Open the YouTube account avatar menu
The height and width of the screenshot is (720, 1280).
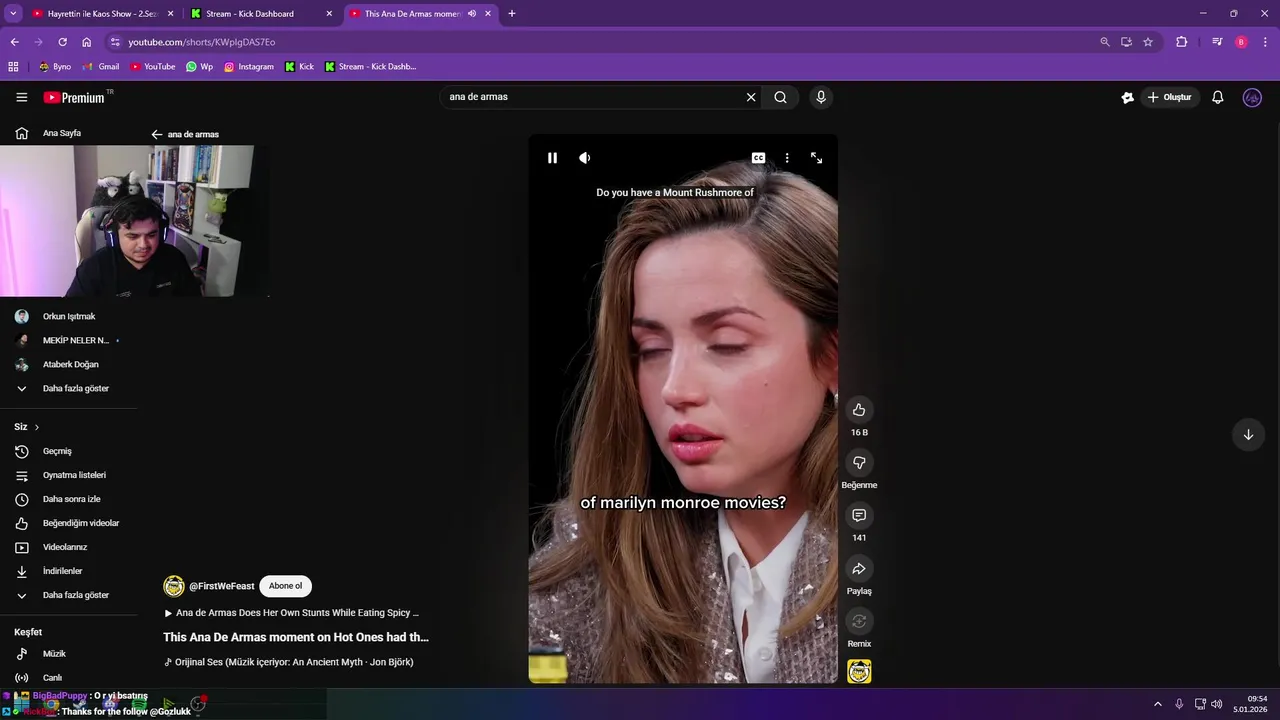point(1252,97)
